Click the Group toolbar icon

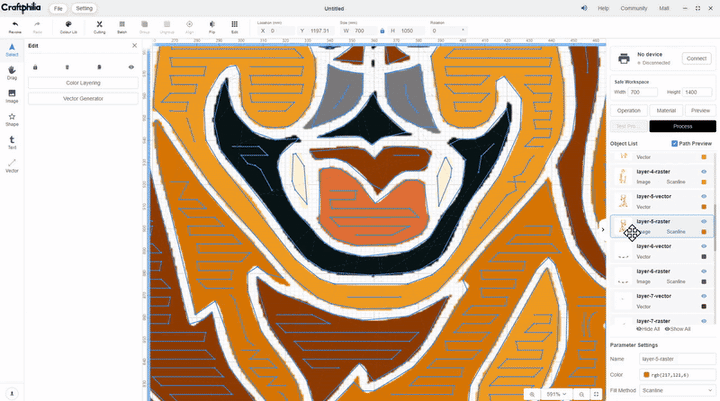144,24
